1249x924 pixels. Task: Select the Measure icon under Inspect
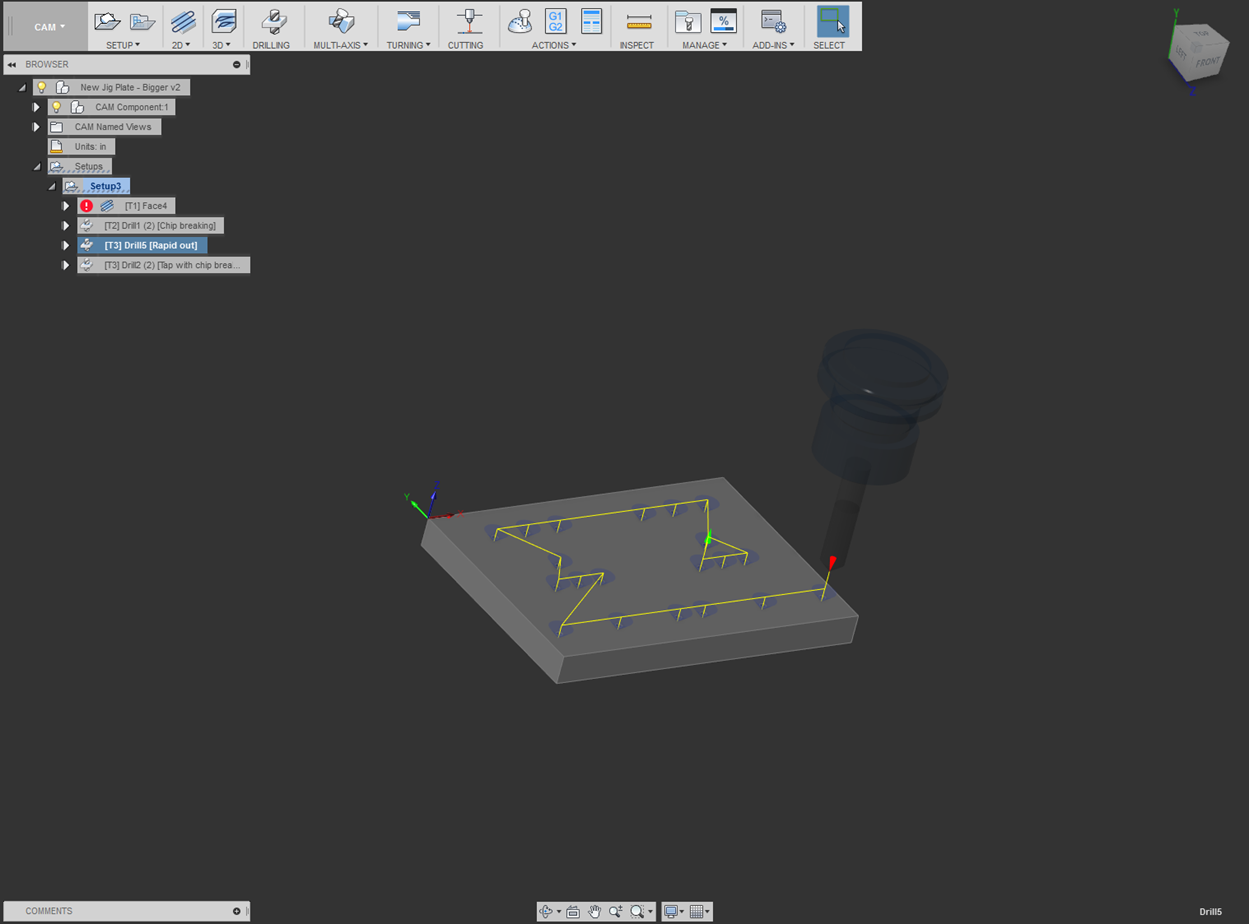point(638,21)
